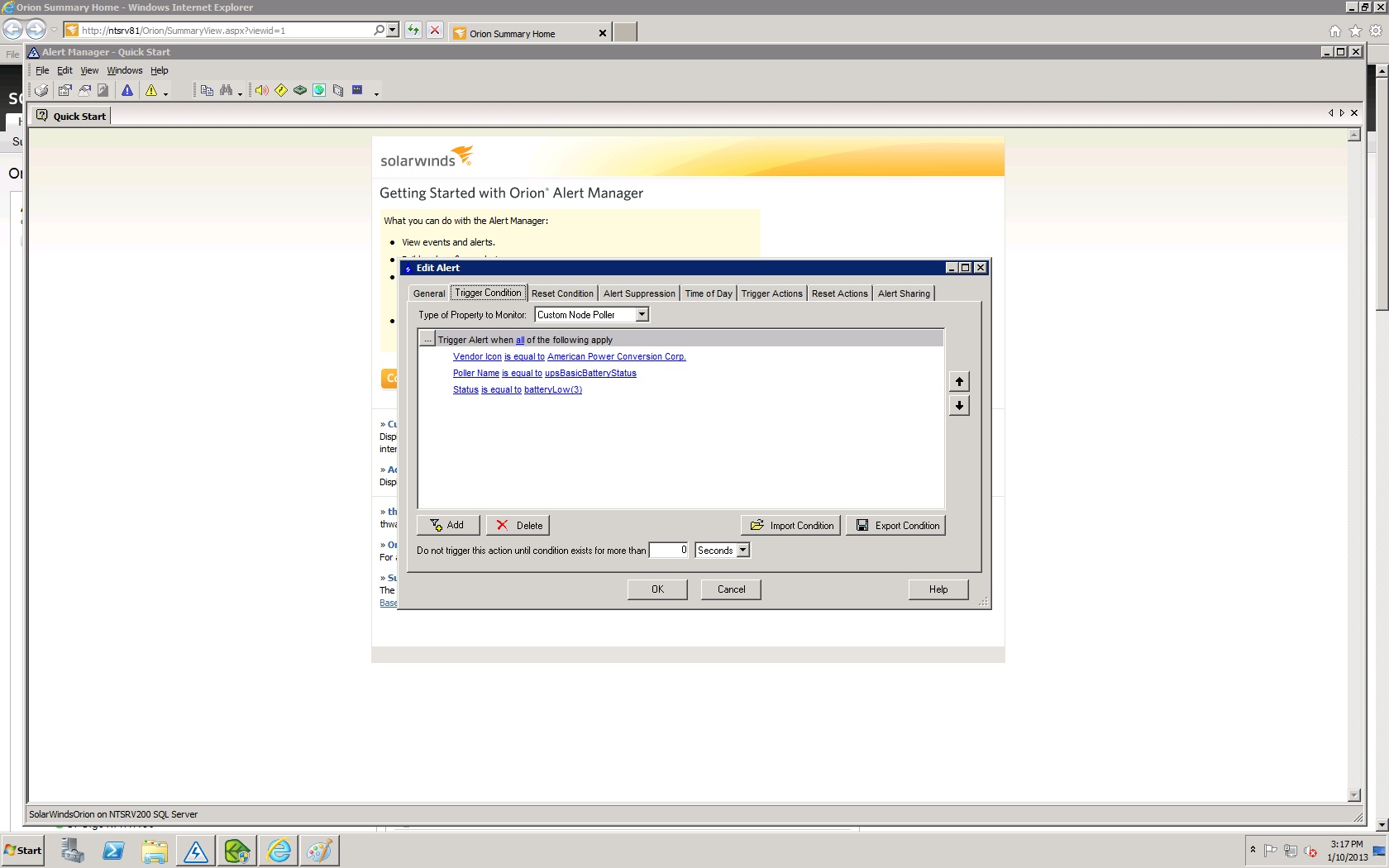Viewport: 1389px width, 868px height.
Task: Click the American Power Conversion Corp. value link
Action: tap(617, 356)
